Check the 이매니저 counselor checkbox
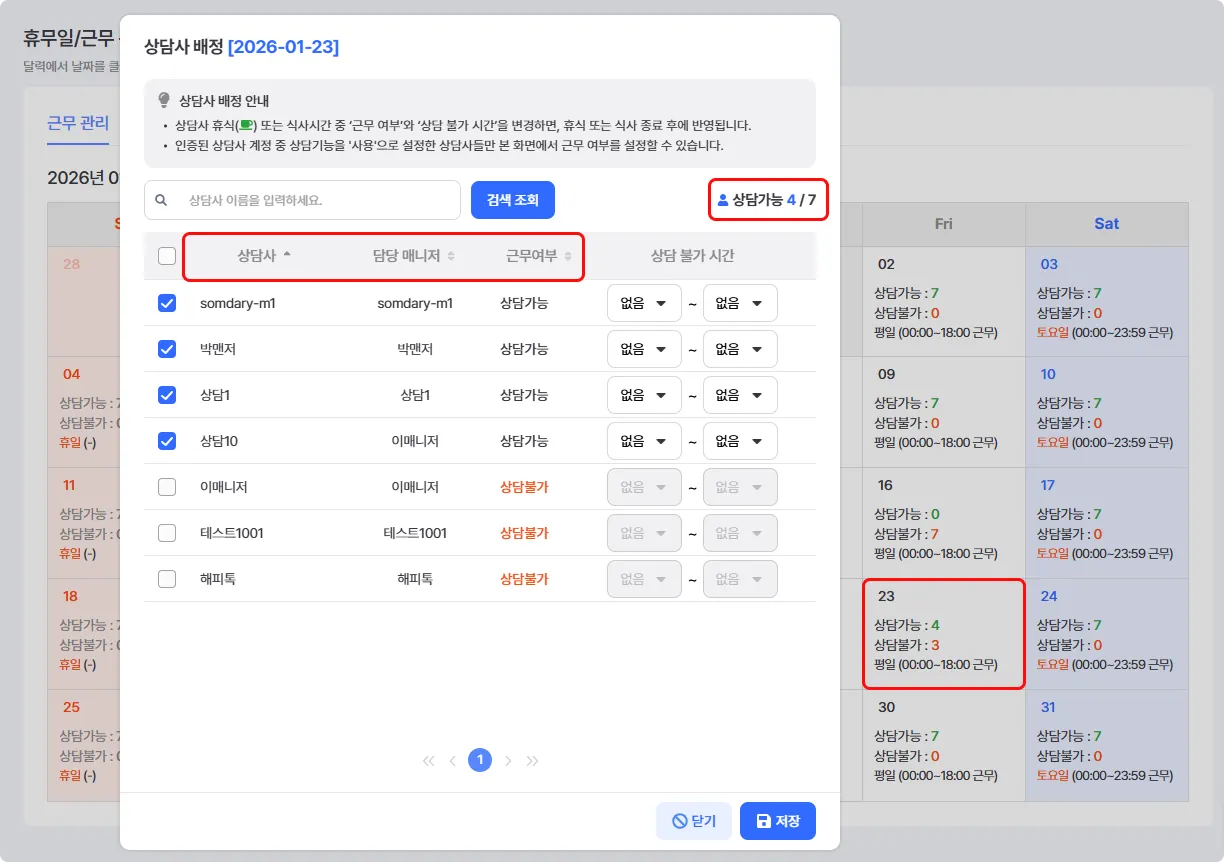 point(167,487)
